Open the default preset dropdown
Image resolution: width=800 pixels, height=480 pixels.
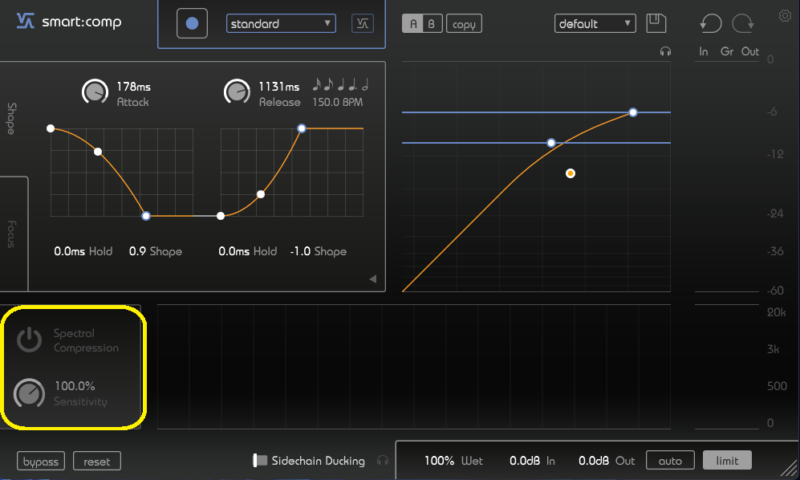(595, 24)
